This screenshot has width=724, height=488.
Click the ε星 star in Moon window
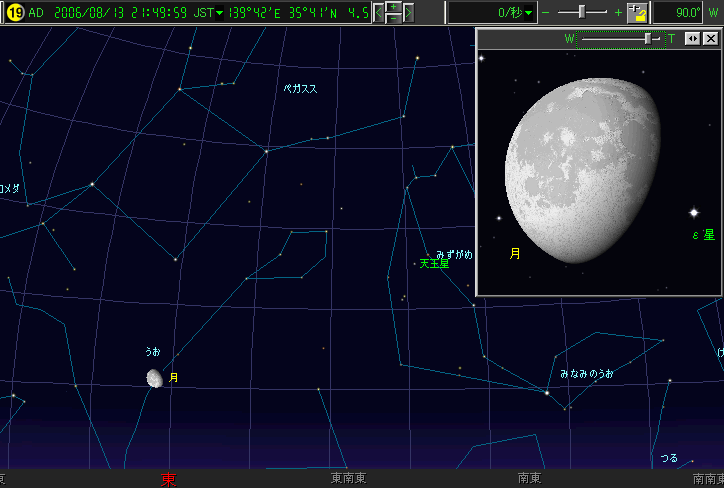[692, 212]
